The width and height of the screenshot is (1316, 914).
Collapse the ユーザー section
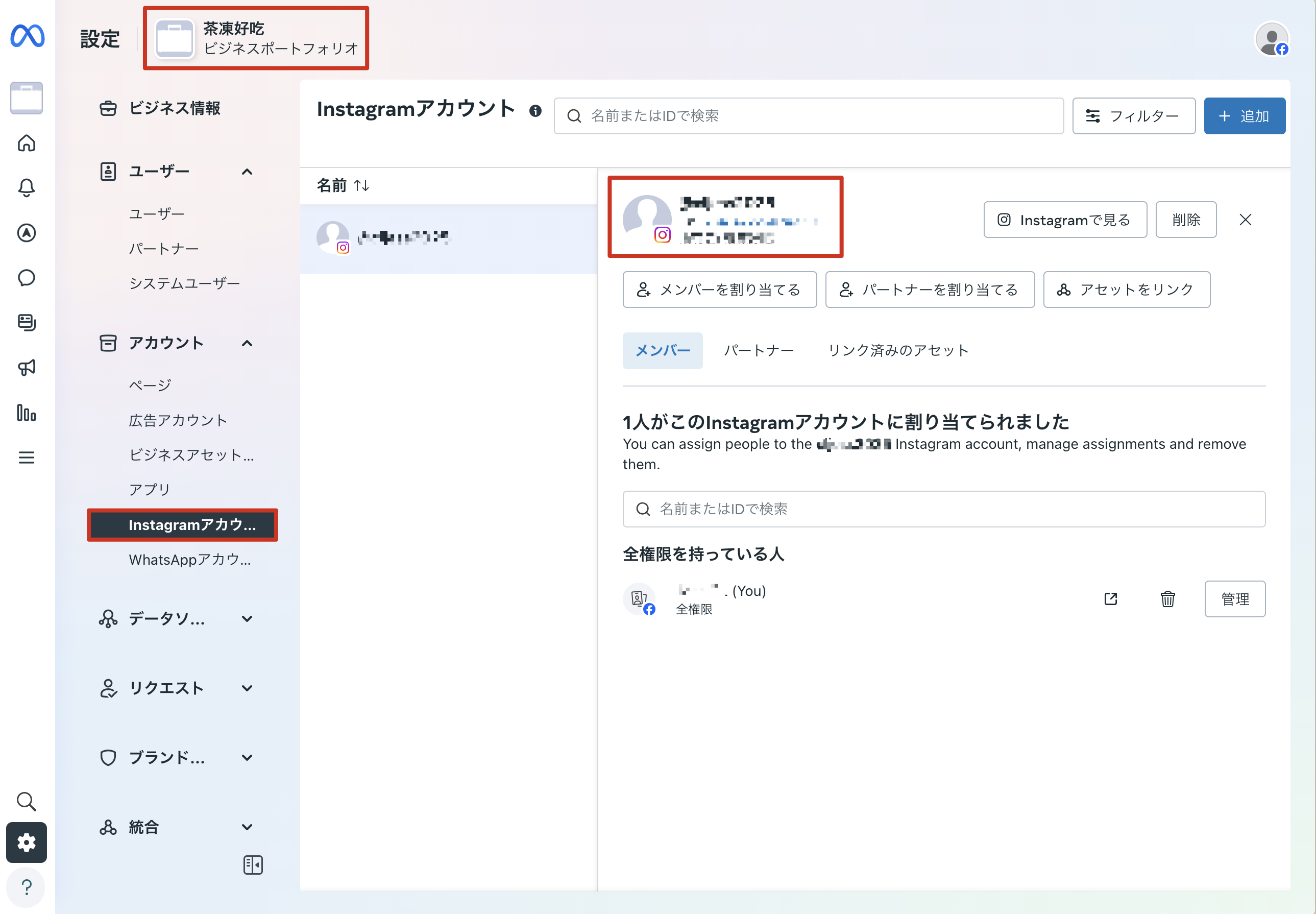pyautogui.click(x=247, y=172)
